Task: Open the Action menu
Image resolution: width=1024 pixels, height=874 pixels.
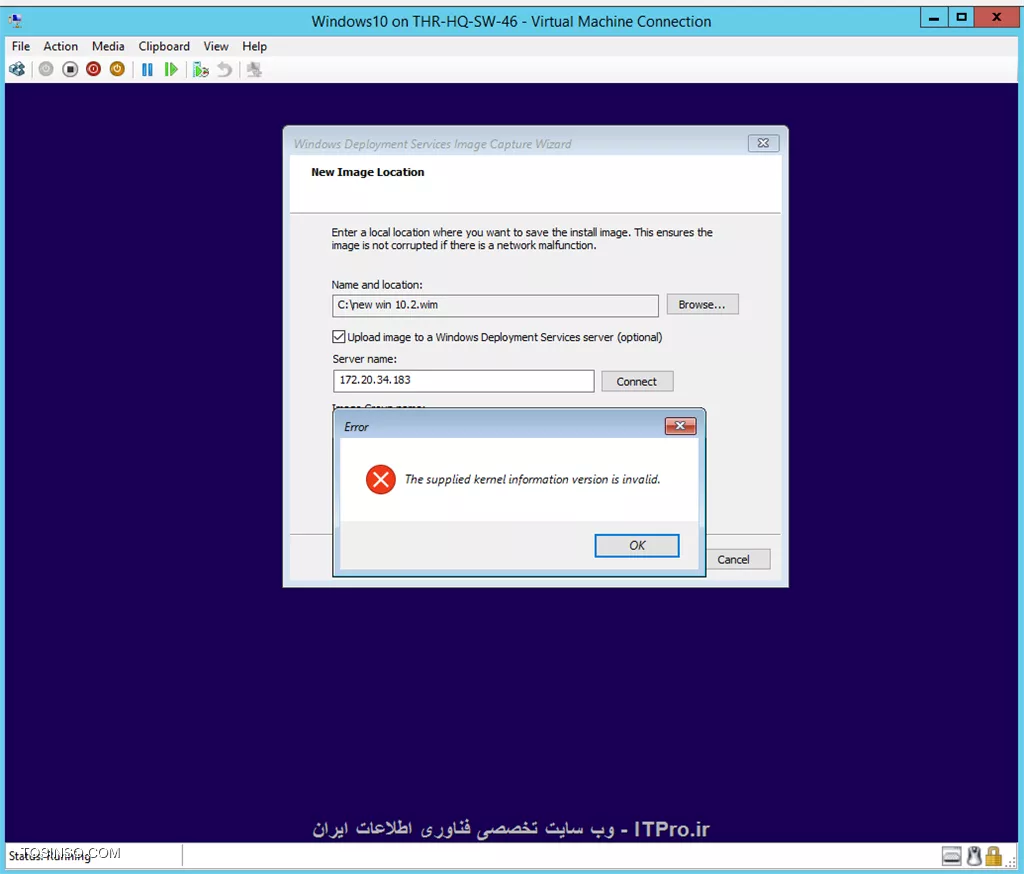Action: click(x=61, y=46)
